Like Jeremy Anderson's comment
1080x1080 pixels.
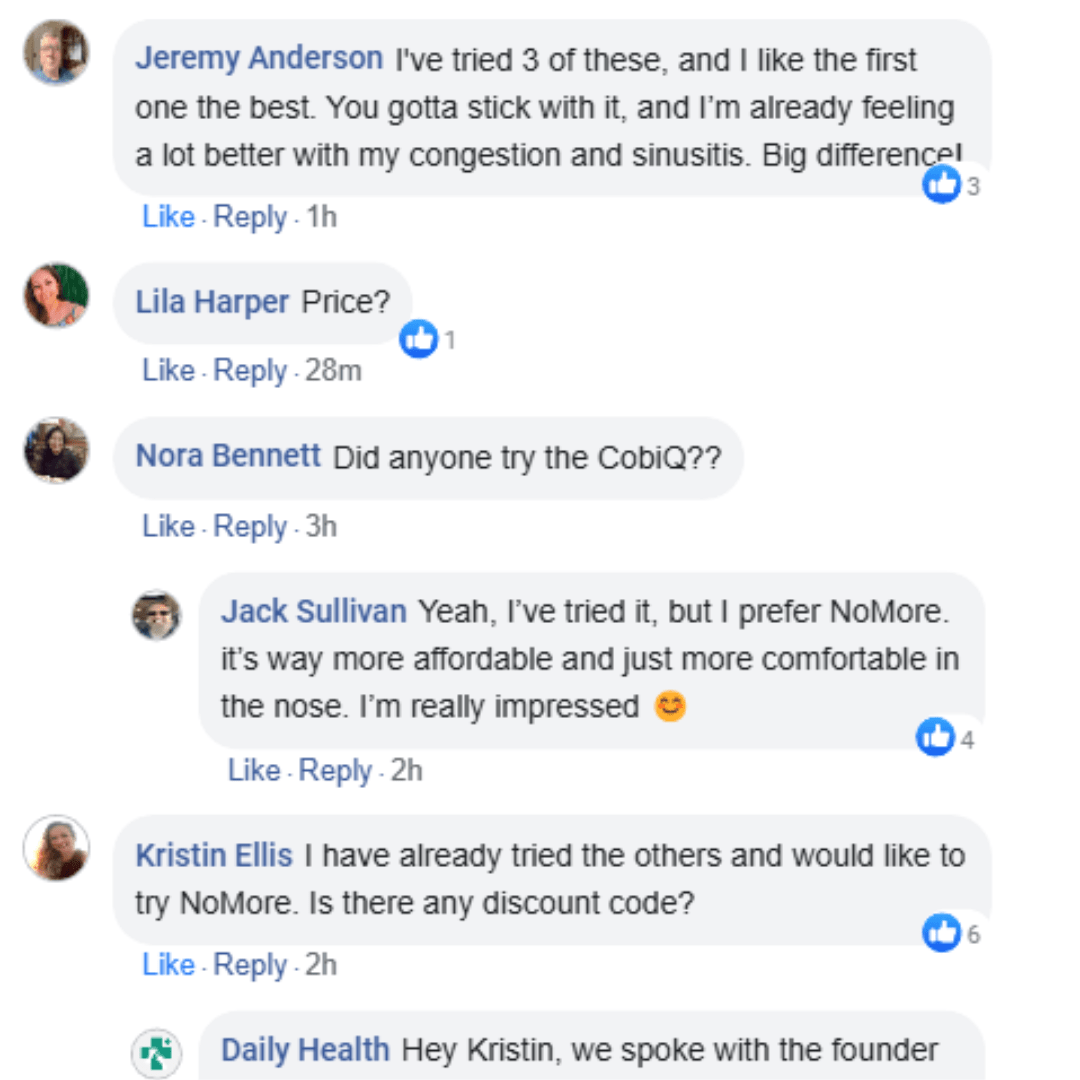click(x=168, y=217)
